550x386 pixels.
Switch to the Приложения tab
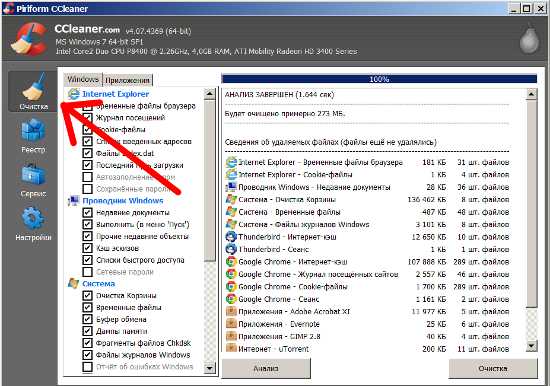pyautogui.click(x=127, y=80)
